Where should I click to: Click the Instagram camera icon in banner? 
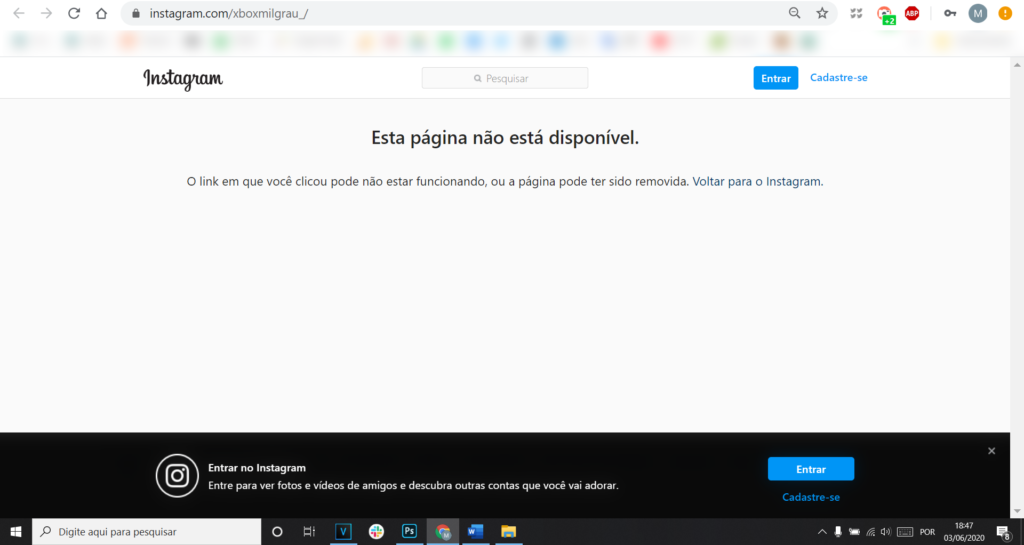tap(177, 475)
